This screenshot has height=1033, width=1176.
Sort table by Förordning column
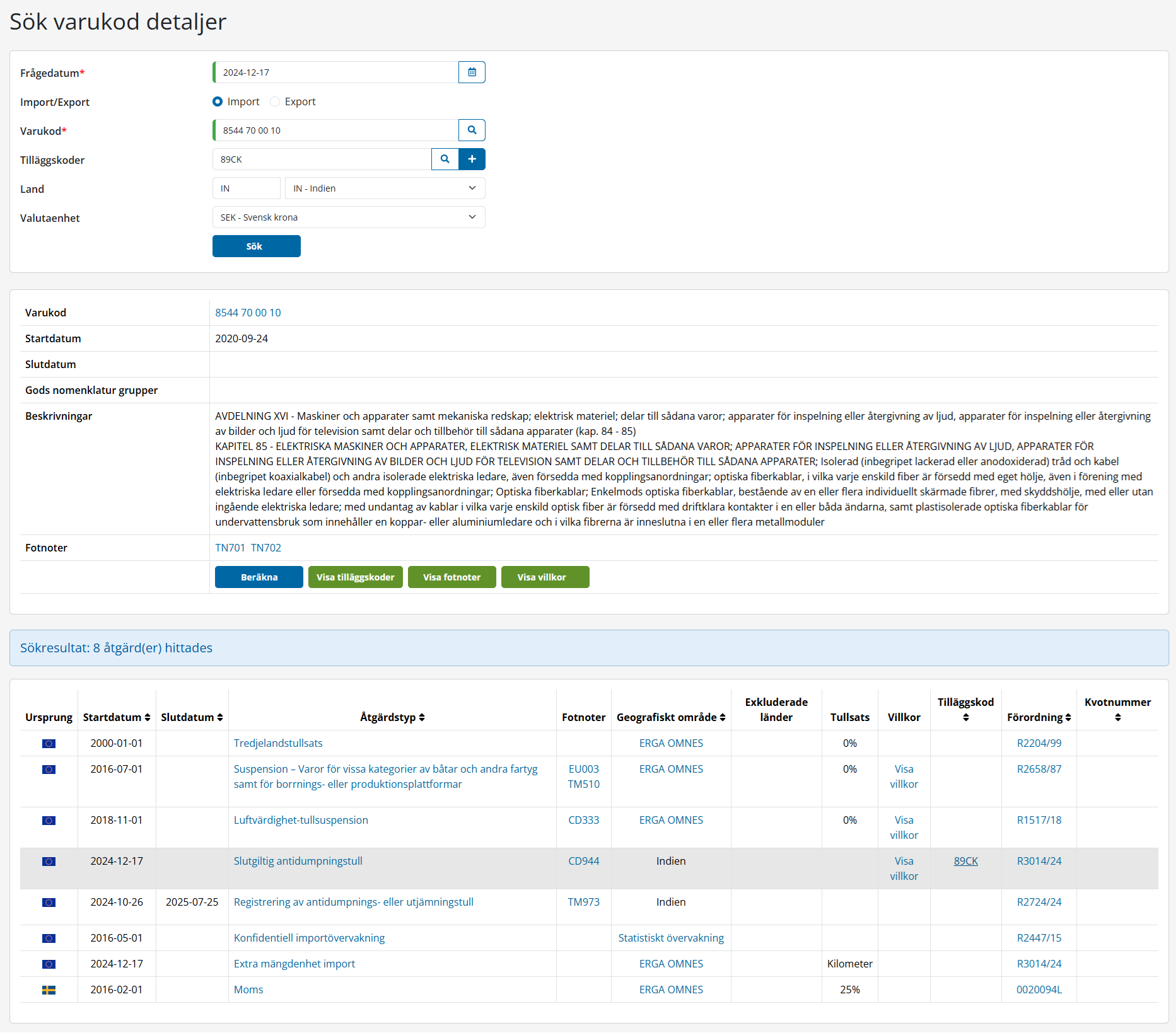(1068, 717)
